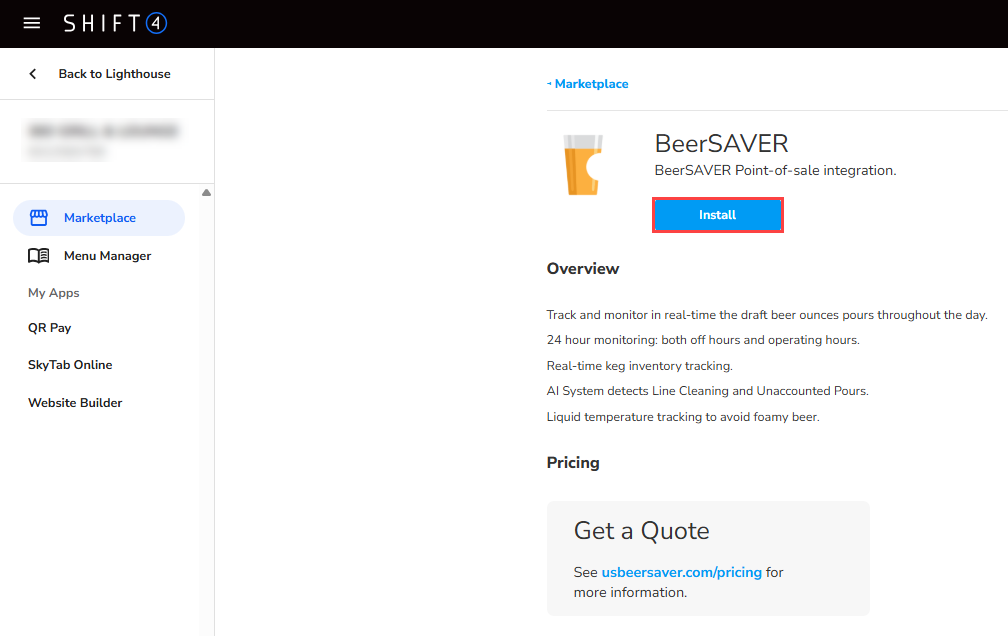Click the 'BeerSAVER' app title
Viewport: 1008px width, 636px height.
721,143
